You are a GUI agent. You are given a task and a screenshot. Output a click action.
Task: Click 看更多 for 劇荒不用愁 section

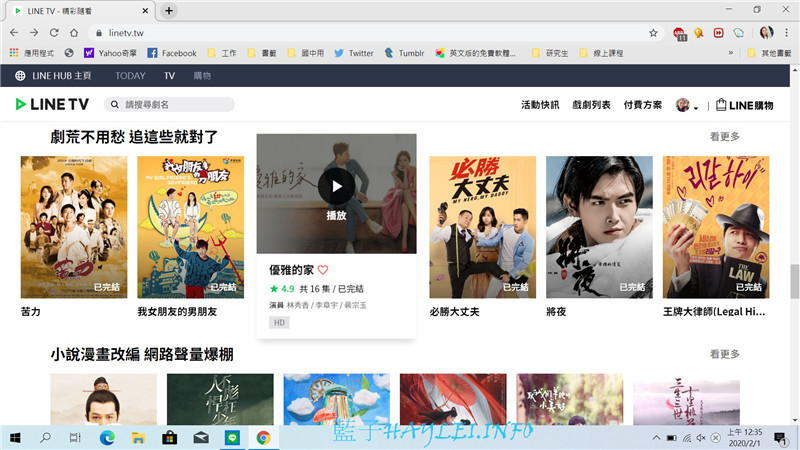pyautogui.click(x=724, y=137)
